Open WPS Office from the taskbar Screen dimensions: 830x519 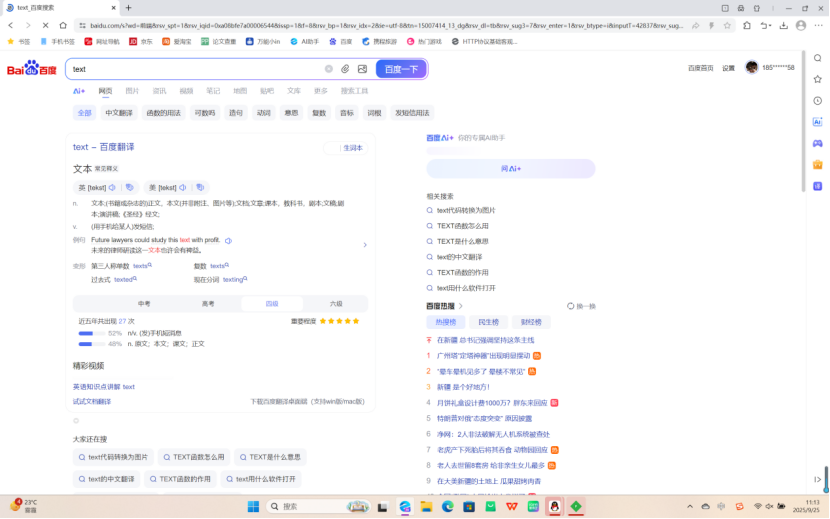[512, 507]
